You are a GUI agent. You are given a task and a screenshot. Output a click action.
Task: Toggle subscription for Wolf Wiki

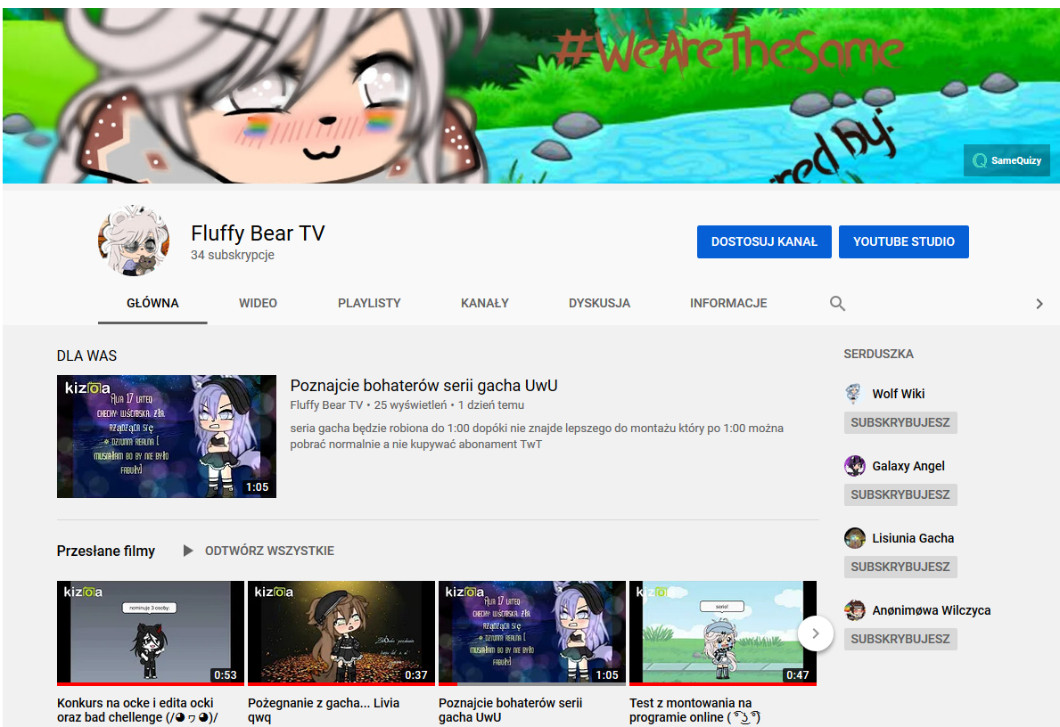click(x=900, y=422)
